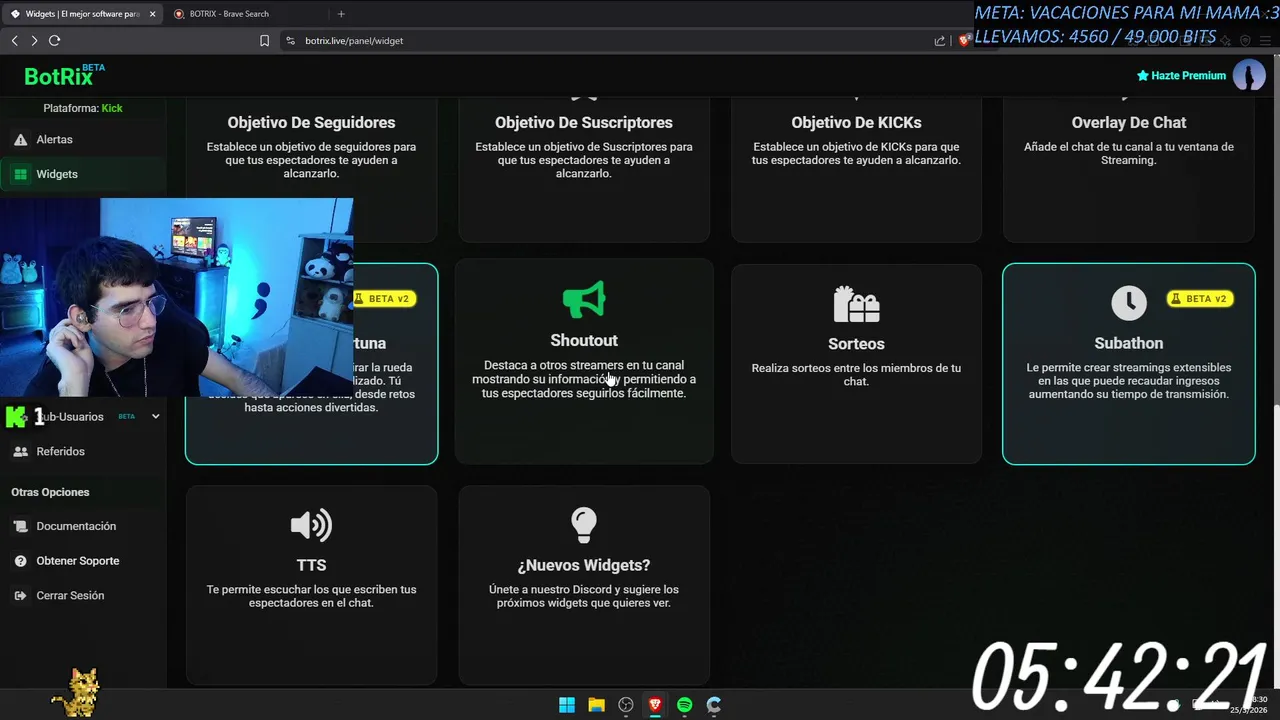
Task: Click the Kick platform label
Action: pos(112,108)
